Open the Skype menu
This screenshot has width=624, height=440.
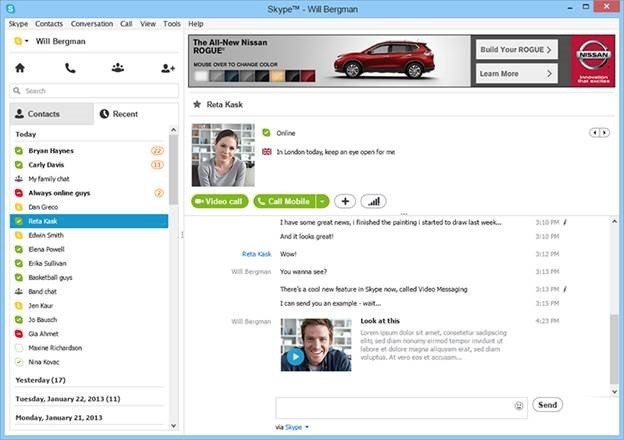pyautogui.click(x=18, y=24)
